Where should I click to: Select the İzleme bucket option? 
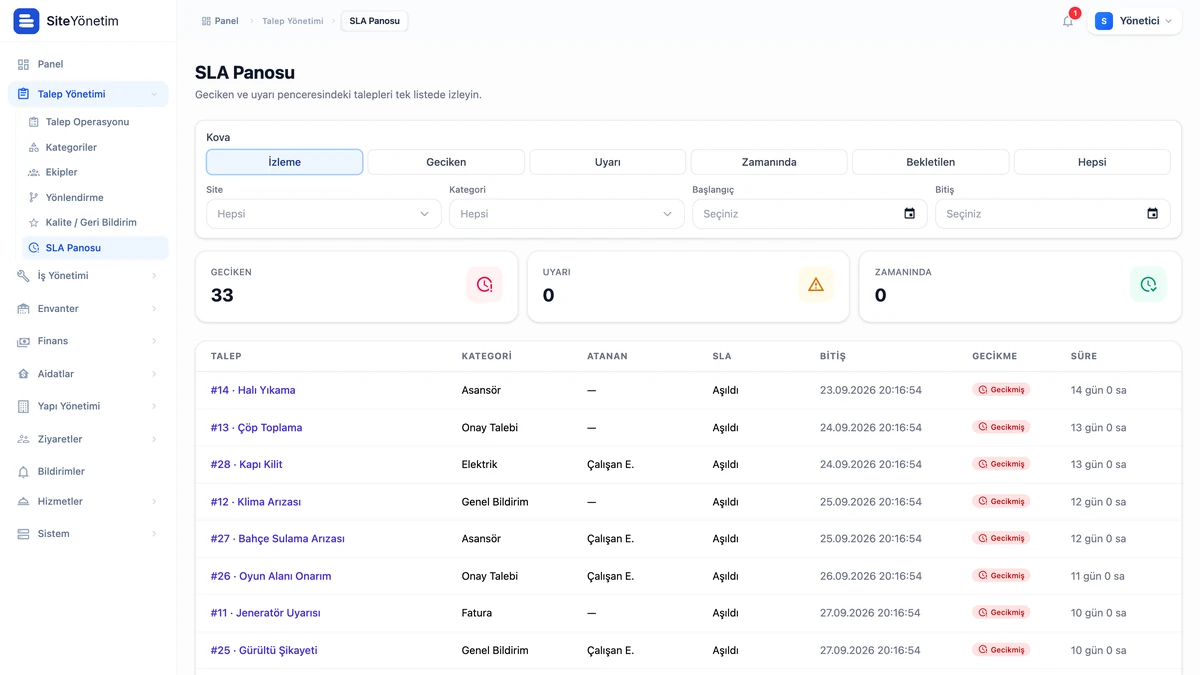click(284, 162)
